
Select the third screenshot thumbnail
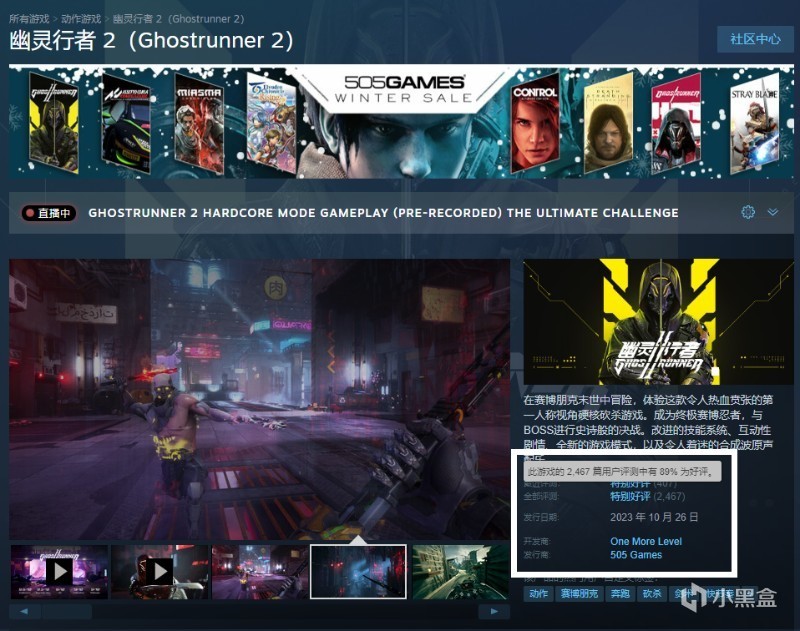[x=260, y=571]
